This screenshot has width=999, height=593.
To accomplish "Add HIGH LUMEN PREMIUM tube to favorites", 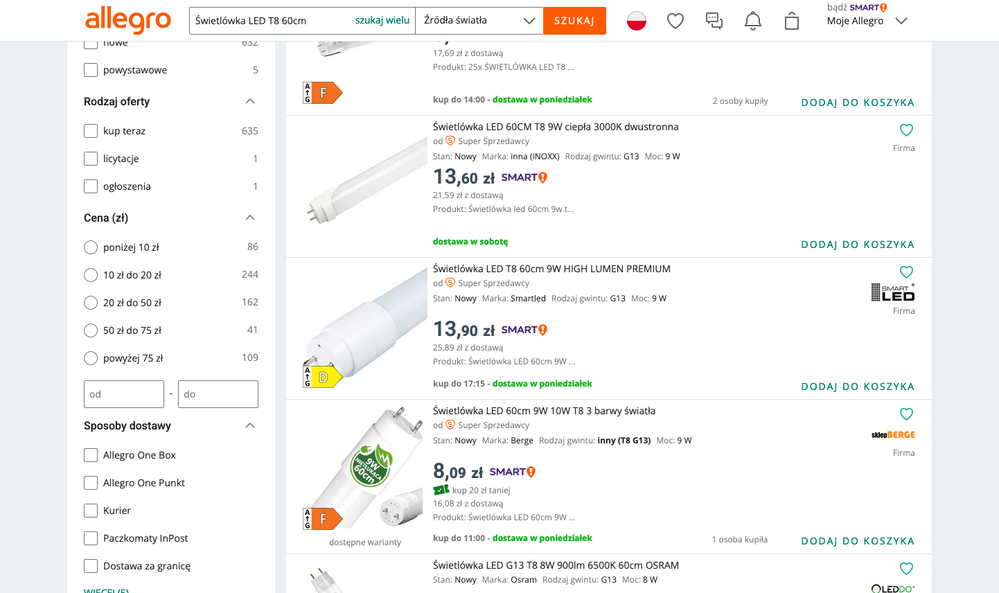I will (906, 272).
